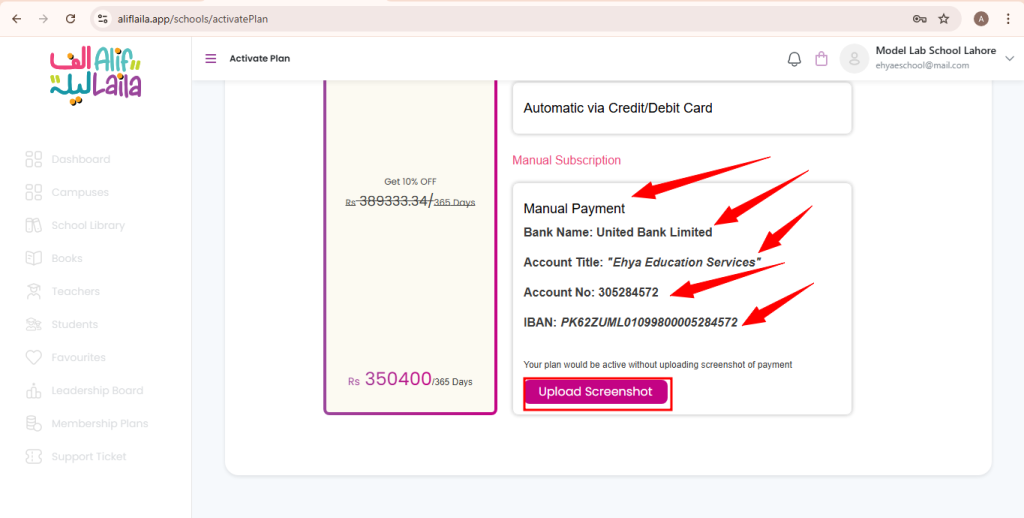This screenshot has height=518, width=1024.
Task: Click the hamburger menu icon beside Activate Plan
Action: 210,59
